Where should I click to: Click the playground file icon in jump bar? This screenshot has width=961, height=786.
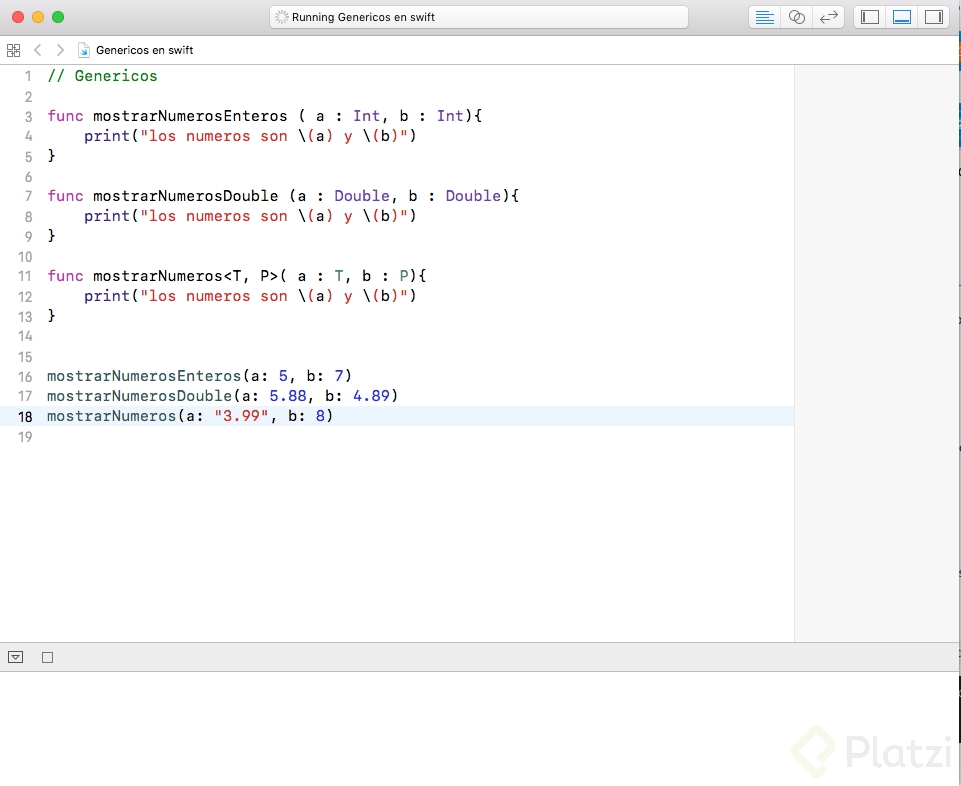coord(84,50)
